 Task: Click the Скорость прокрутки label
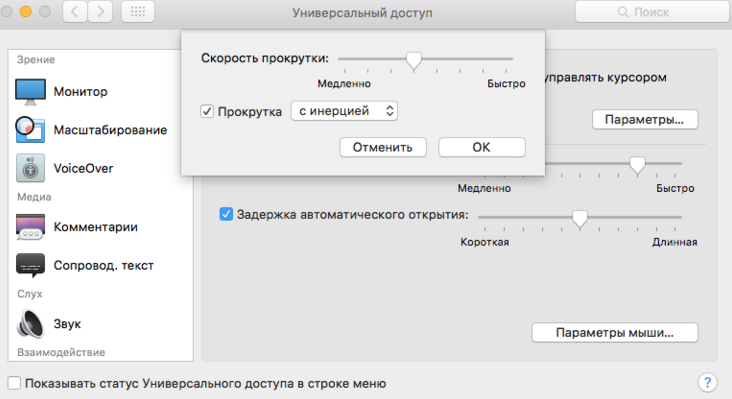pyautogui.click(x=265, y=58)
